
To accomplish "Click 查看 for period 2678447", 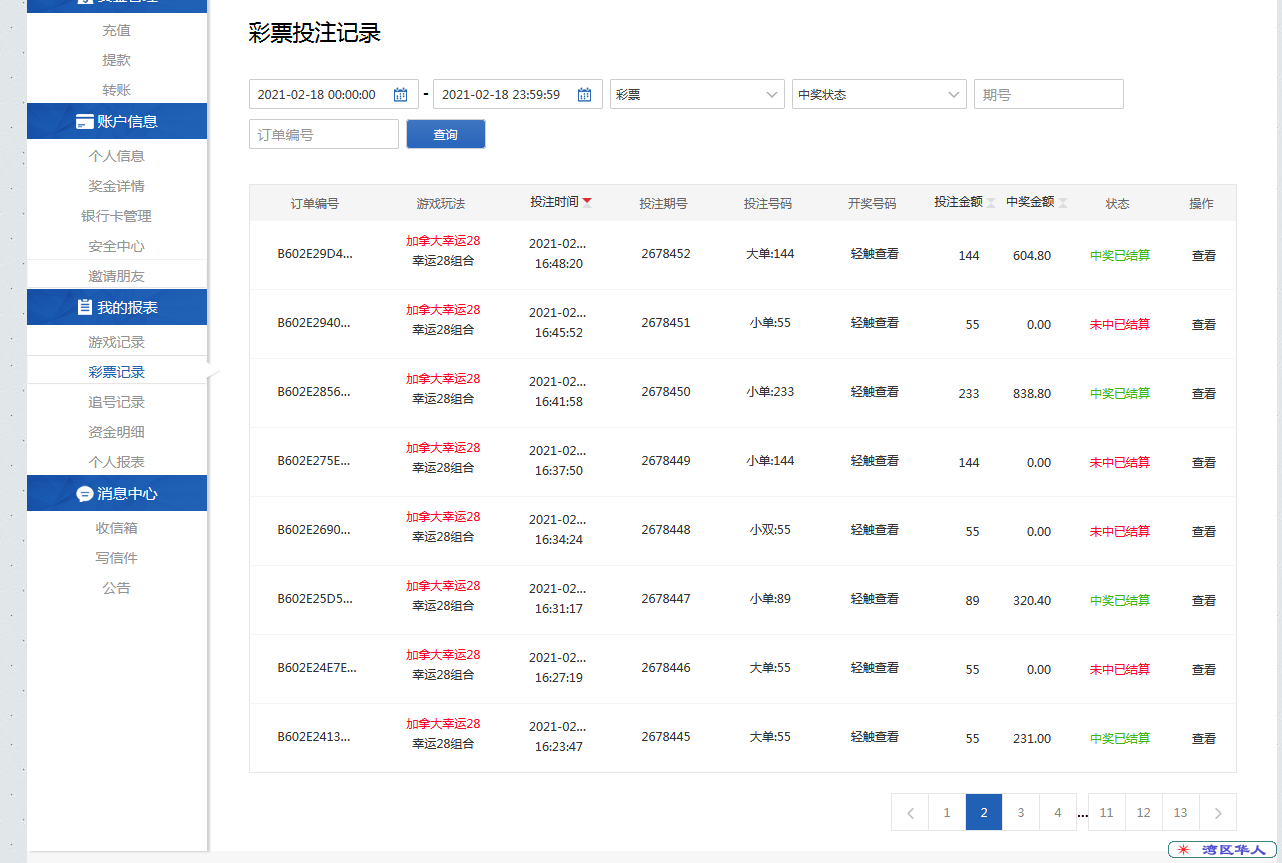I will [1204, 601].
